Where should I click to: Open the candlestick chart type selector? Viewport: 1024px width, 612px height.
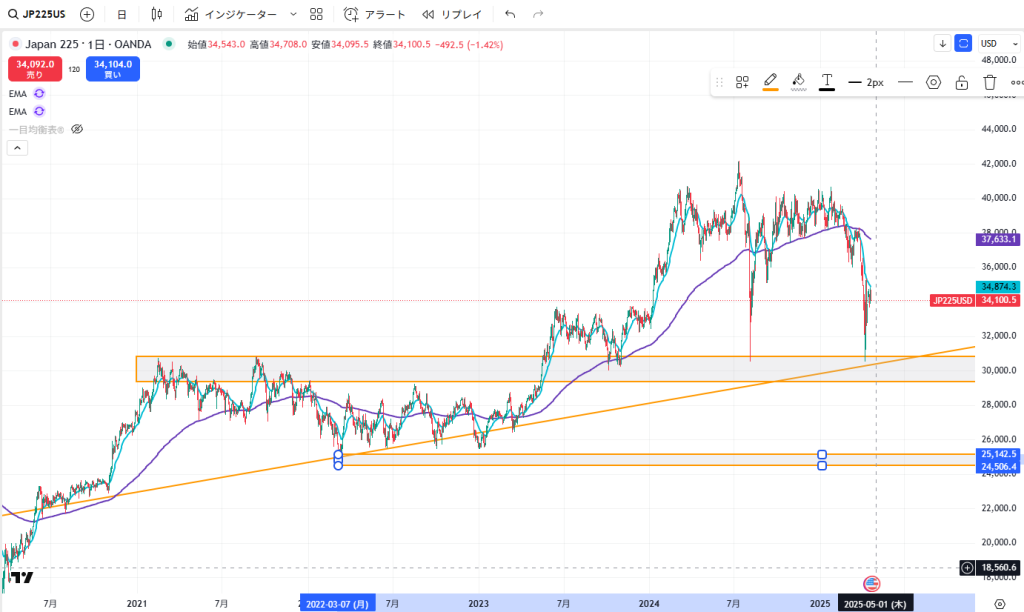(x=156, y=14)
